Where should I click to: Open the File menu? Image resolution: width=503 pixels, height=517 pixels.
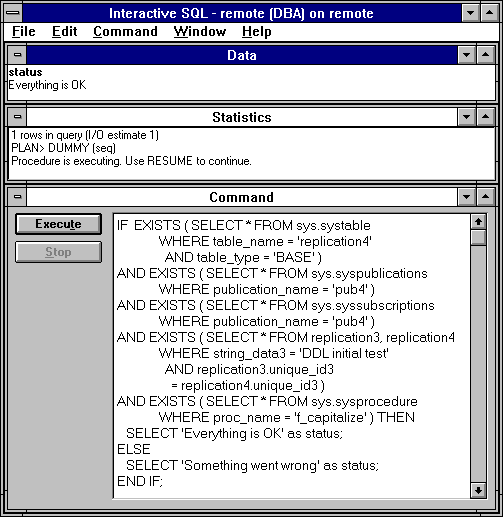pyautogui.click(x=24, y=32)
